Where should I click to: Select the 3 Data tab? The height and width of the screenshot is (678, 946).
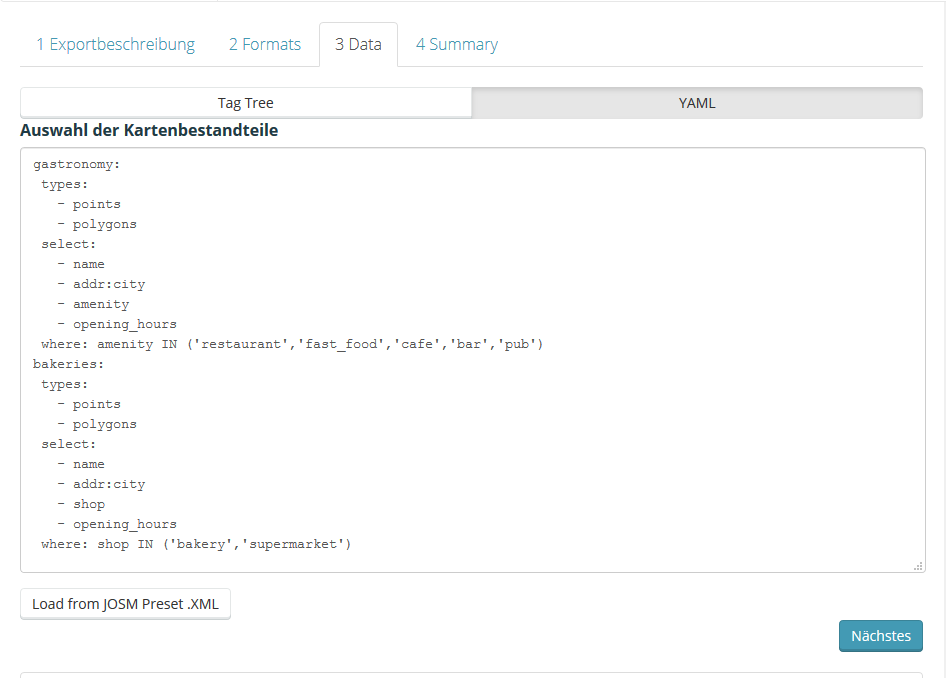(x=358, y=44)
